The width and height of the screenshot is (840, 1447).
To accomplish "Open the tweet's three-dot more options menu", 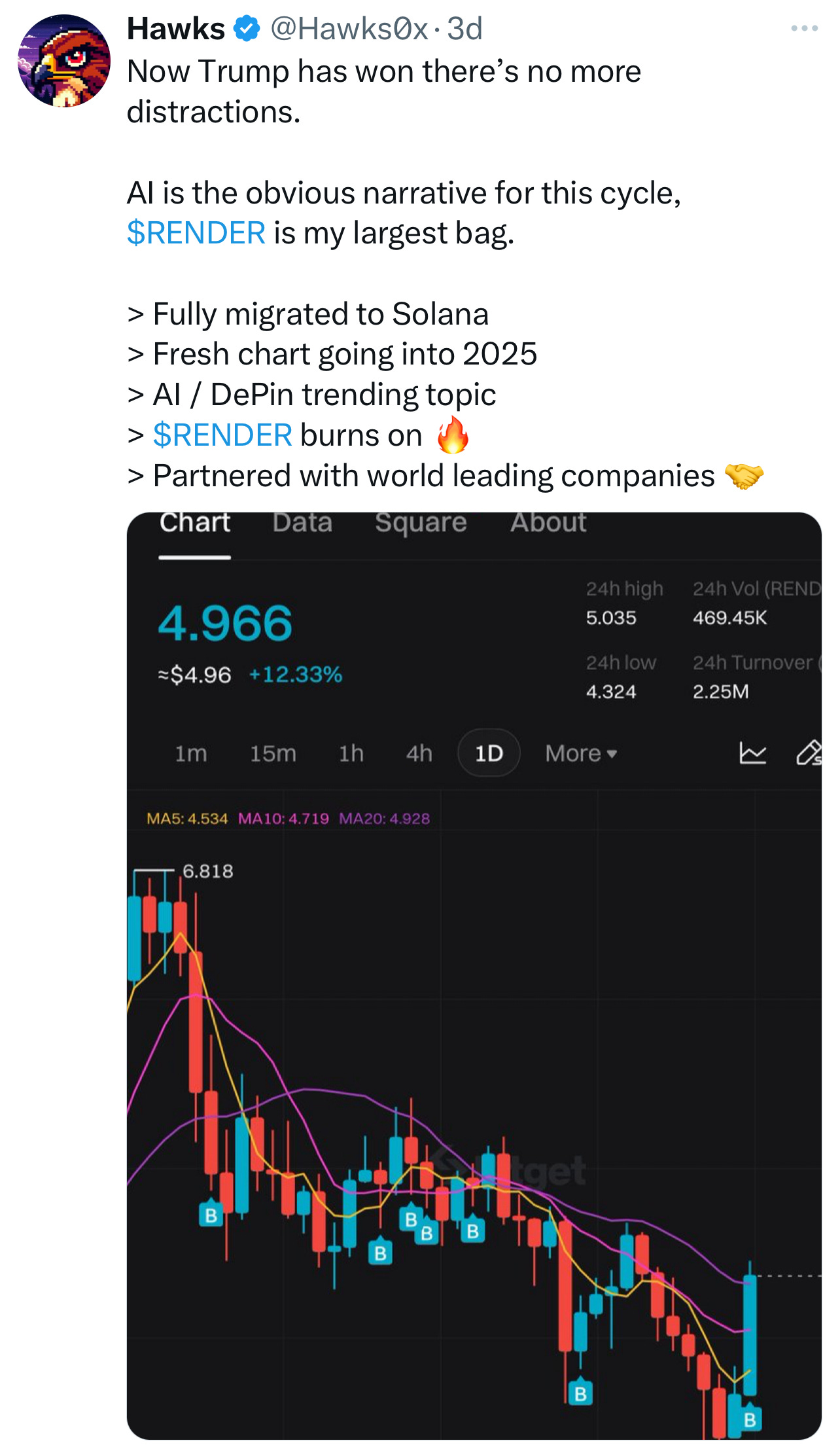I will click(x=804, y=28).
